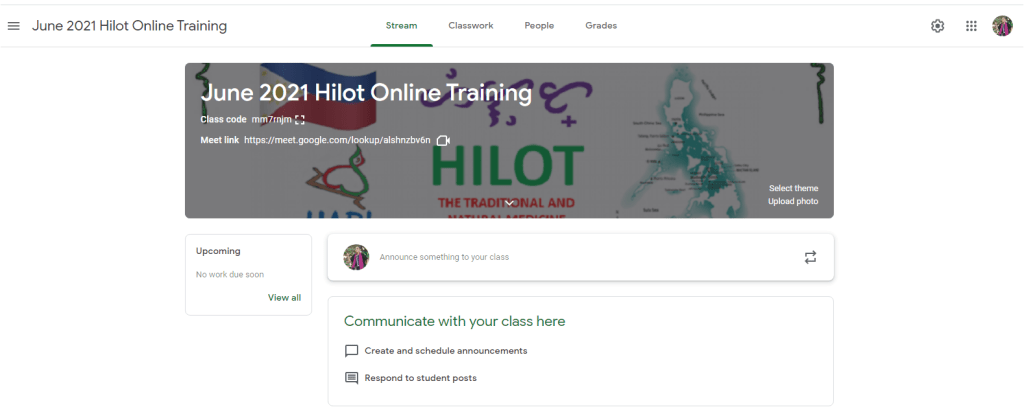Display class code in full screen
Image resolution: width=1024 pixels, height=416 pixels.
point(299,120)
